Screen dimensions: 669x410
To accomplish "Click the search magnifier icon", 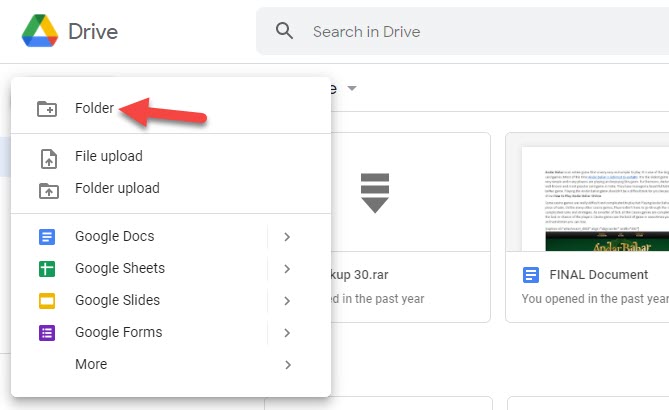I will 285,31.
